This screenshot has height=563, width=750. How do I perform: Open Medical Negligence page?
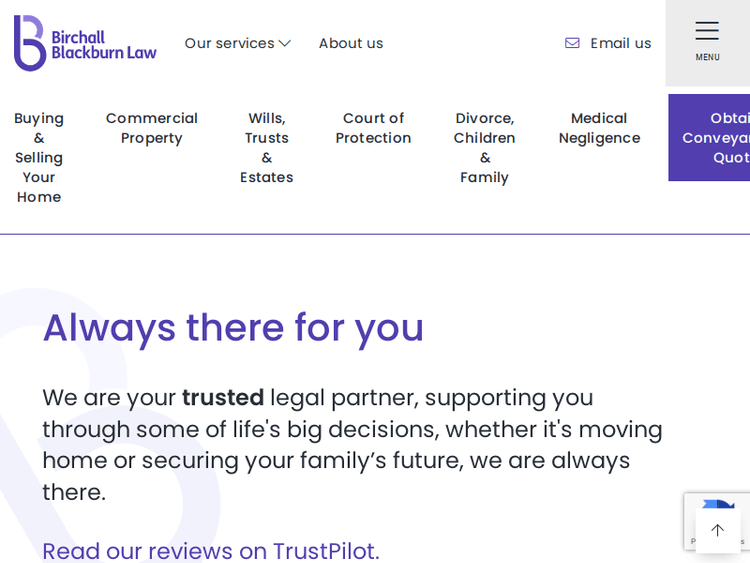[599, 128]
